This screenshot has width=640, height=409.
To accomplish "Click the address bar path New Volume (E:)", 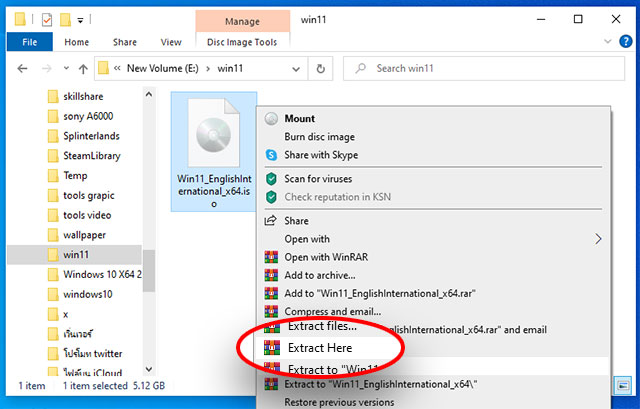I will (x=162, y=68).
